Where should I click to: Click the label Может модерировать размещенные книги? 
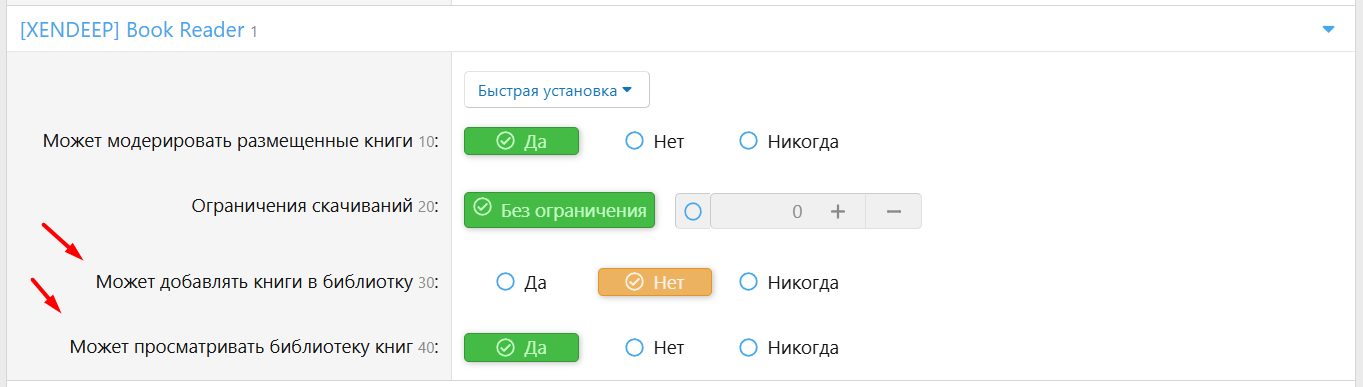point(228,141)
